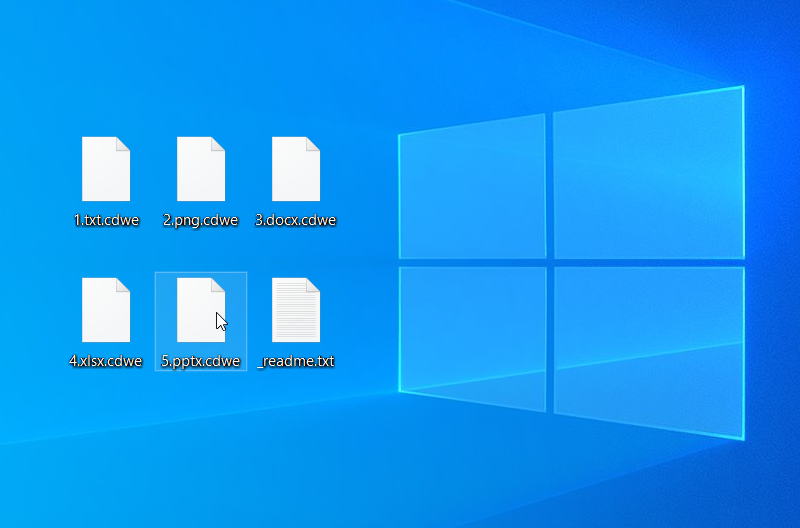Click the 5.pptx.cdwe filename label
The image size is (800, 528).
coord(201,361)
